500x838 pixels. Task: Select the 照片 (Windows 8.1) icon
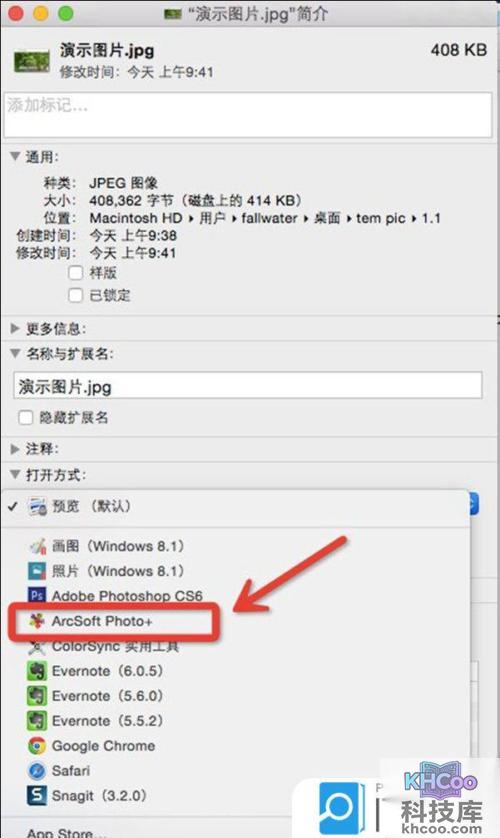[x=37, y=571]
